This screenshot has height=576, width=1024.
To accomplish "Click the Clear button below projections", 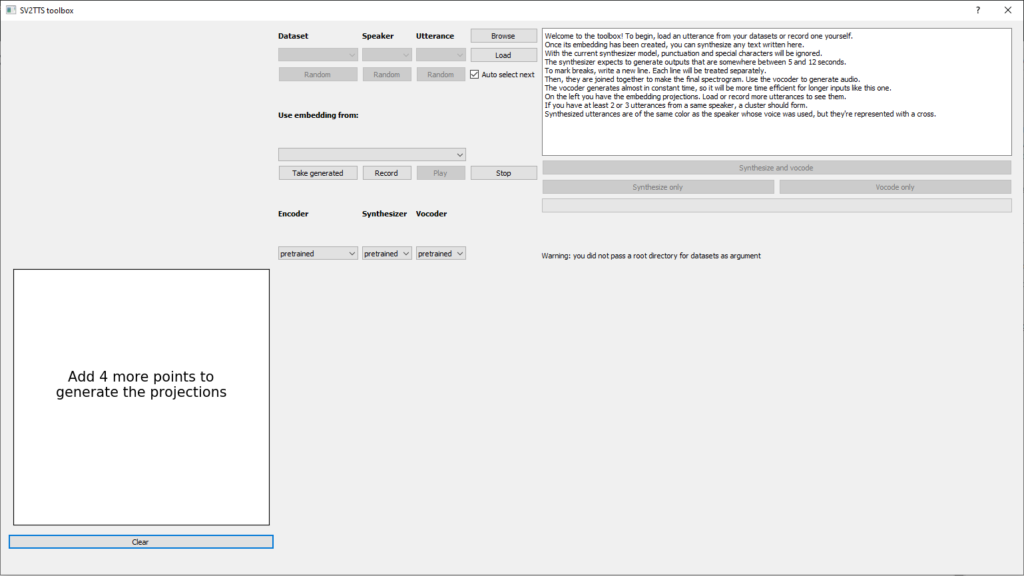I will click(141, 542).
